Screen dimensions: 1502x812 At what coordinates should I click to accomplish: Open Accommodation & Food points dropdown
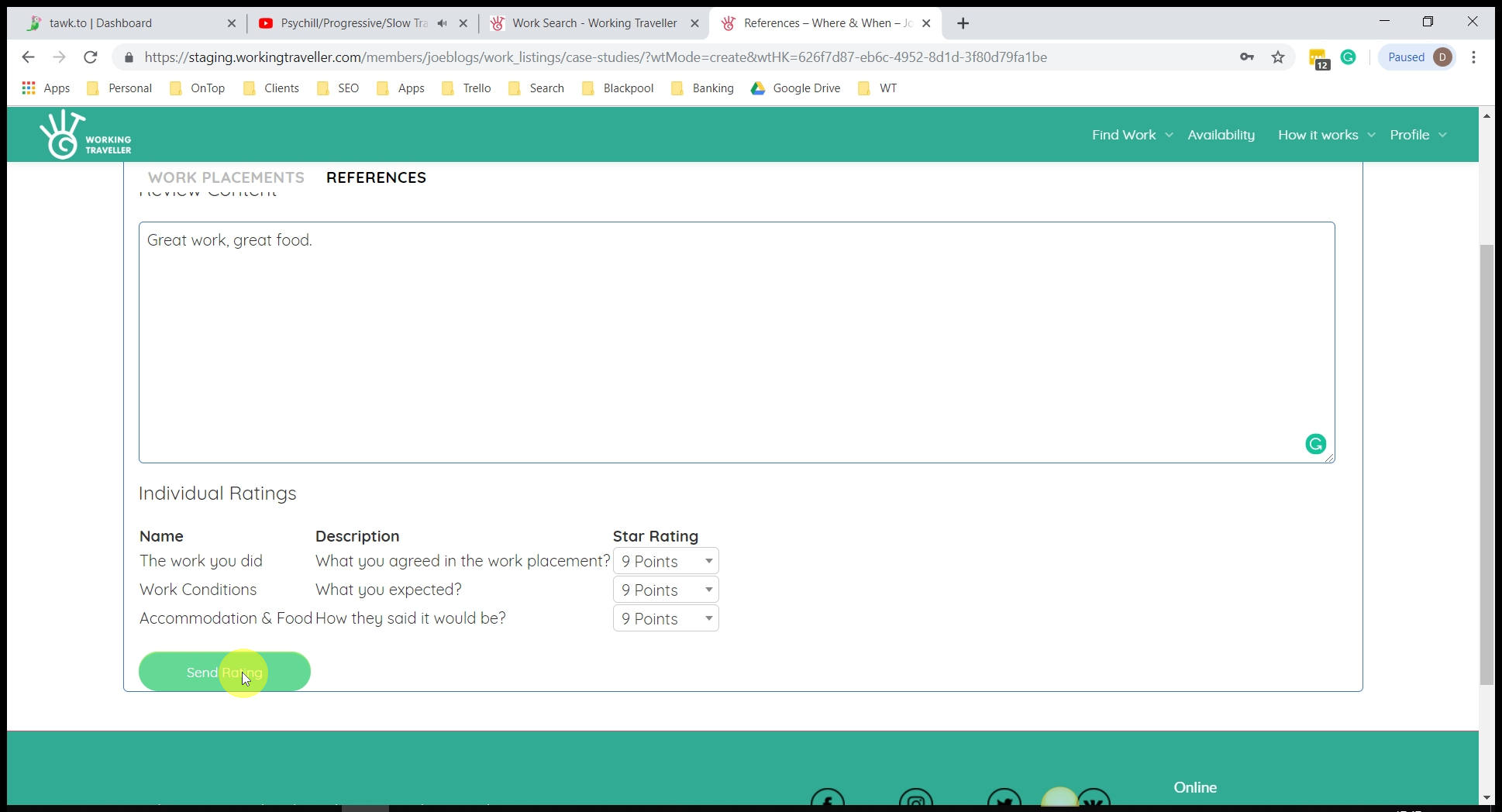[x=666, y=618]
